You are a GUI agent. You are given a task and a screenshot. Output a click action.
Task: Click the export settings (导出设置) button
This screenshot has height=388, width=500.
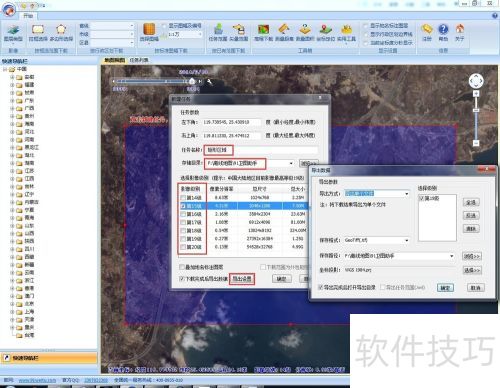pos(242,279)
